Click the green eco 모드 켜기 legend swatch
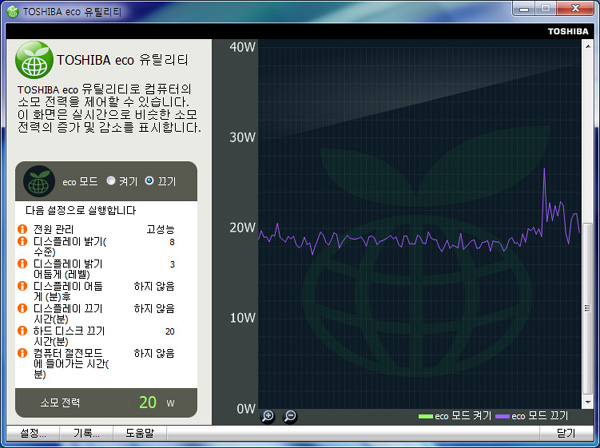This screenshot has height=448, width=600. coord(426,416)
